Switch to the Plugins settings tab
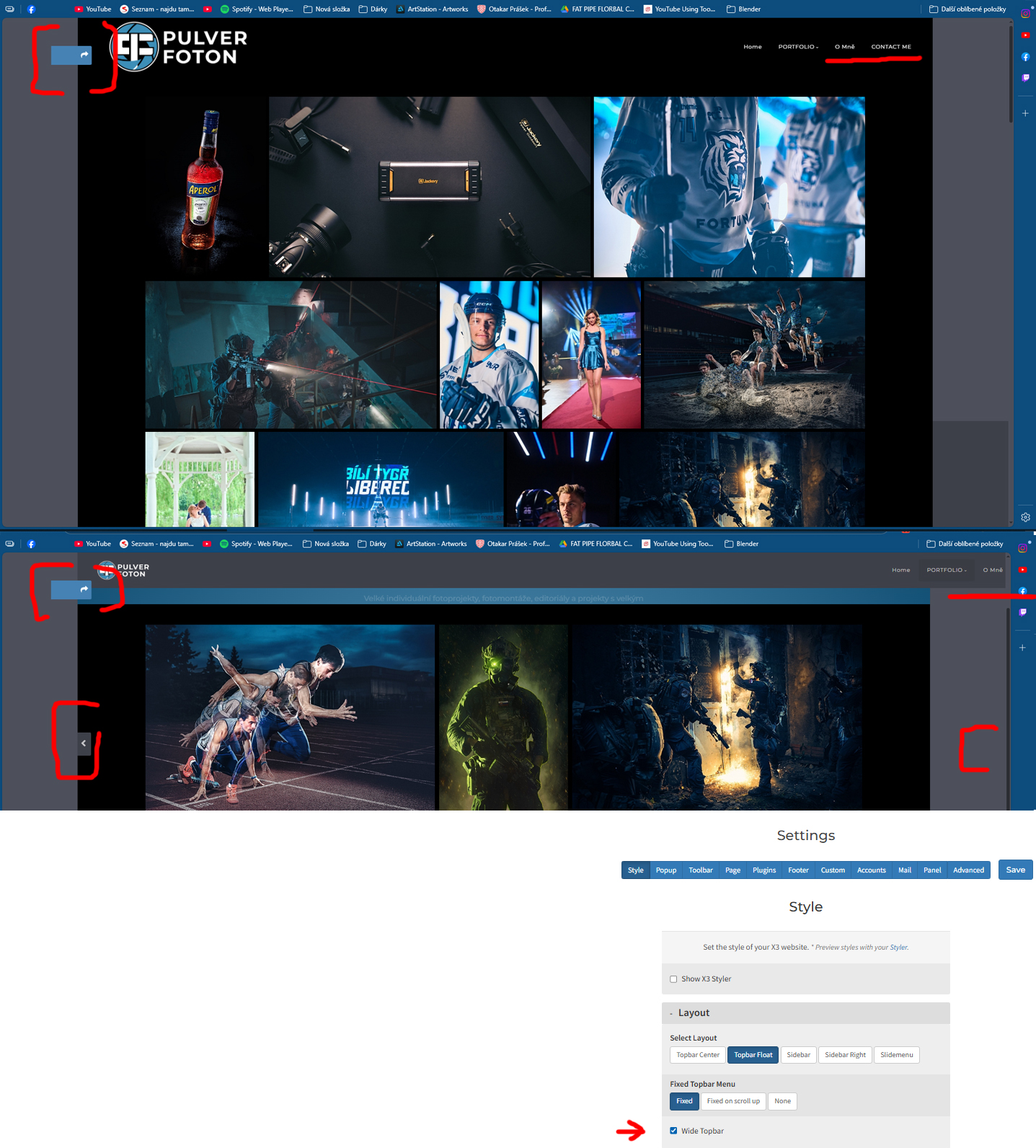1036x1148 pixels. pyautogui.click(x=764, y=870)
